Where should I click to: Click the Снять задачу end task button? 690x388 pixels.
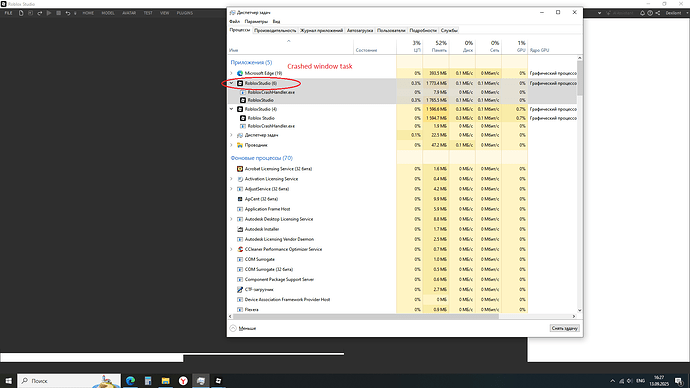click(x=565, y=328)
